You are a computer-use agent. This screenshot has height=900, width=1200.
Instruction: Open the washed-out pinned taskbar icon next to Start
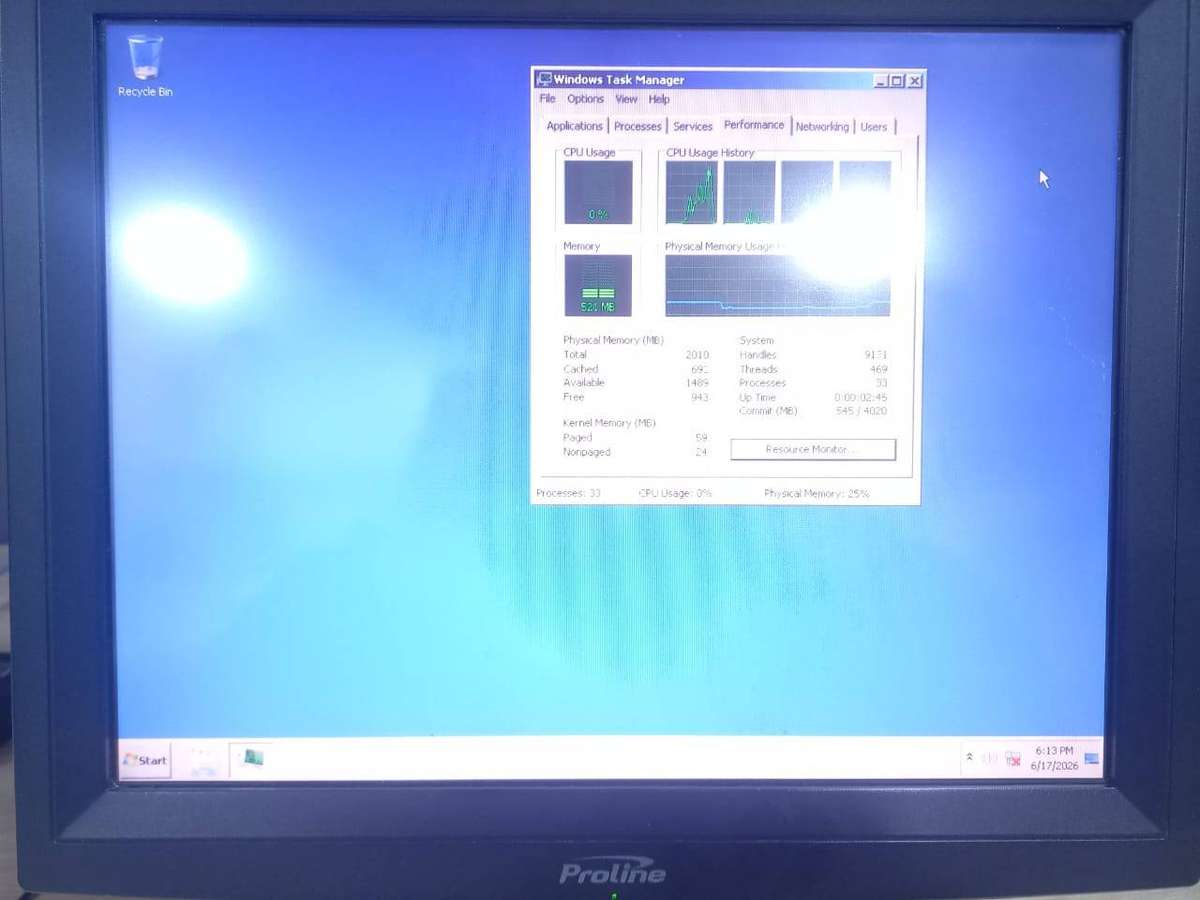coord(204,760)
